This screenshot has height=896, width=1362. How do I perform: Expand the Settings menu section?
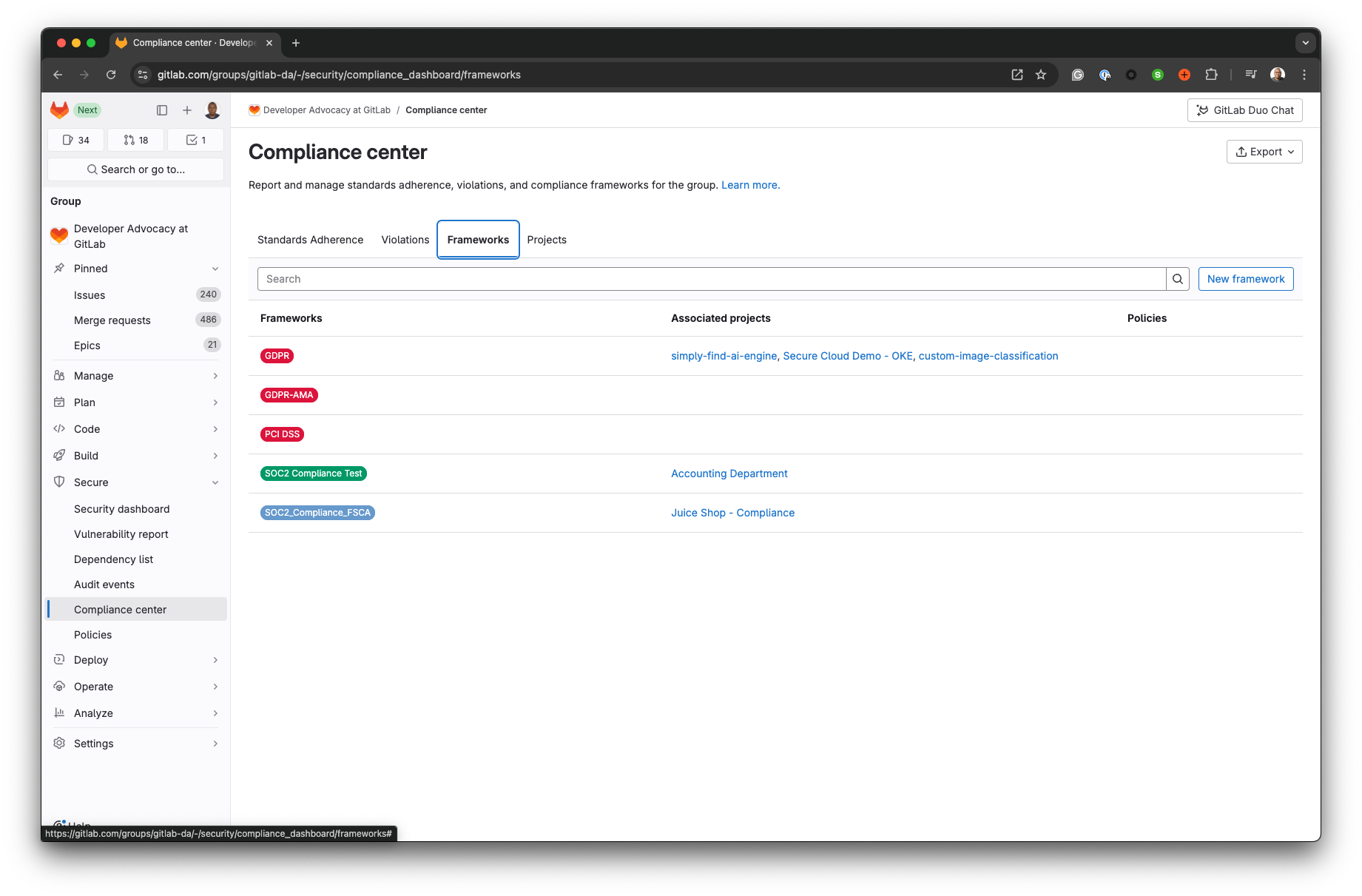[x=136, y=744]
